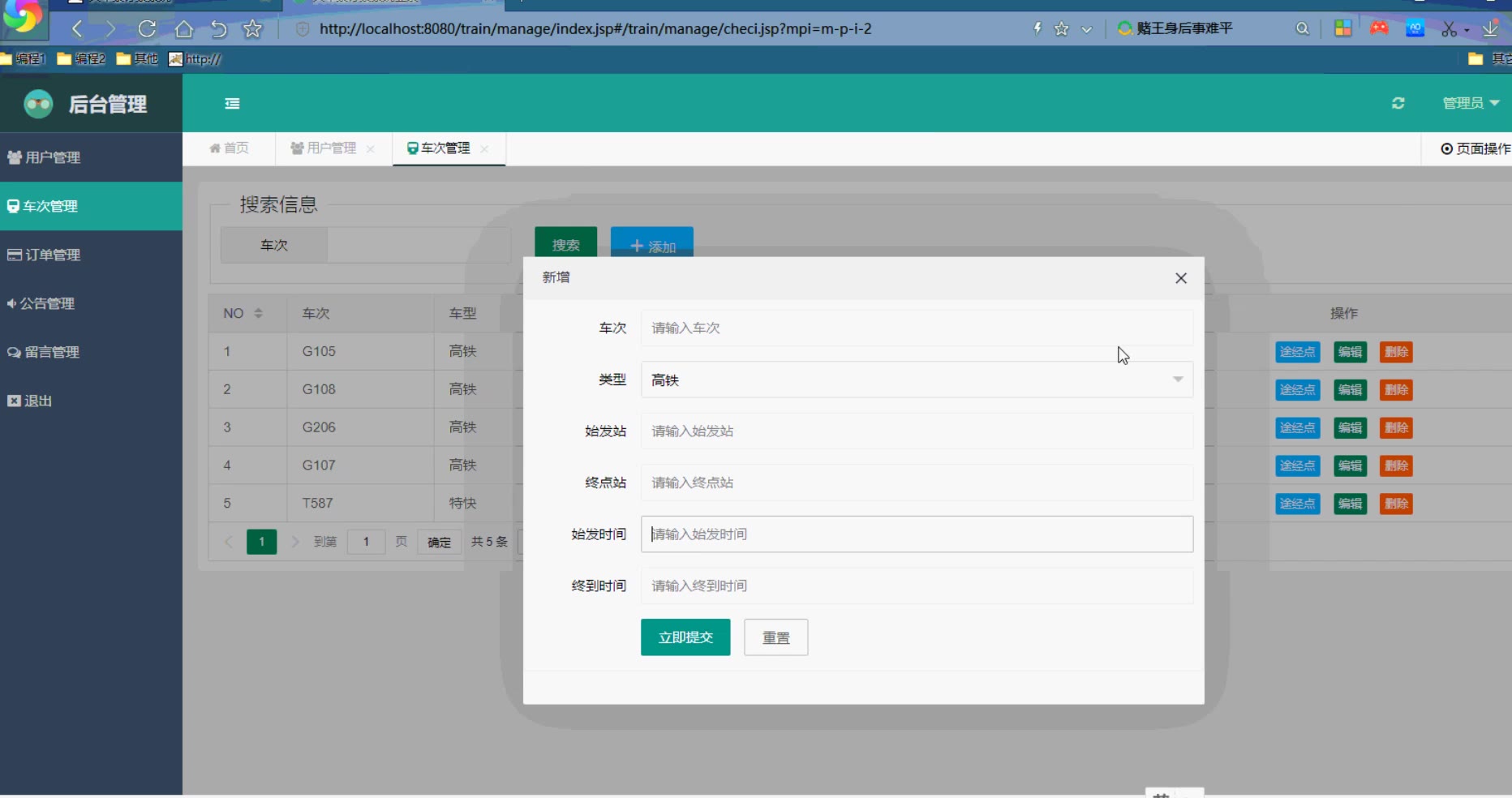Open the 管理员 dropdown menu

coord(1471,103)
